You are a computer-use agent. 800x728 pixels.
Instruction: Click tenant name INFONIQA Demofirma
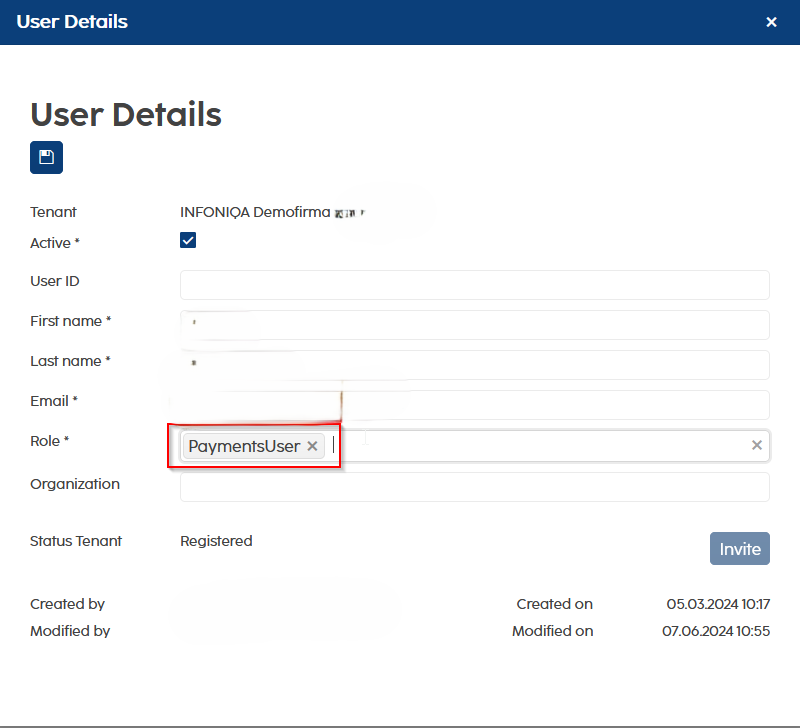point(255,212)
